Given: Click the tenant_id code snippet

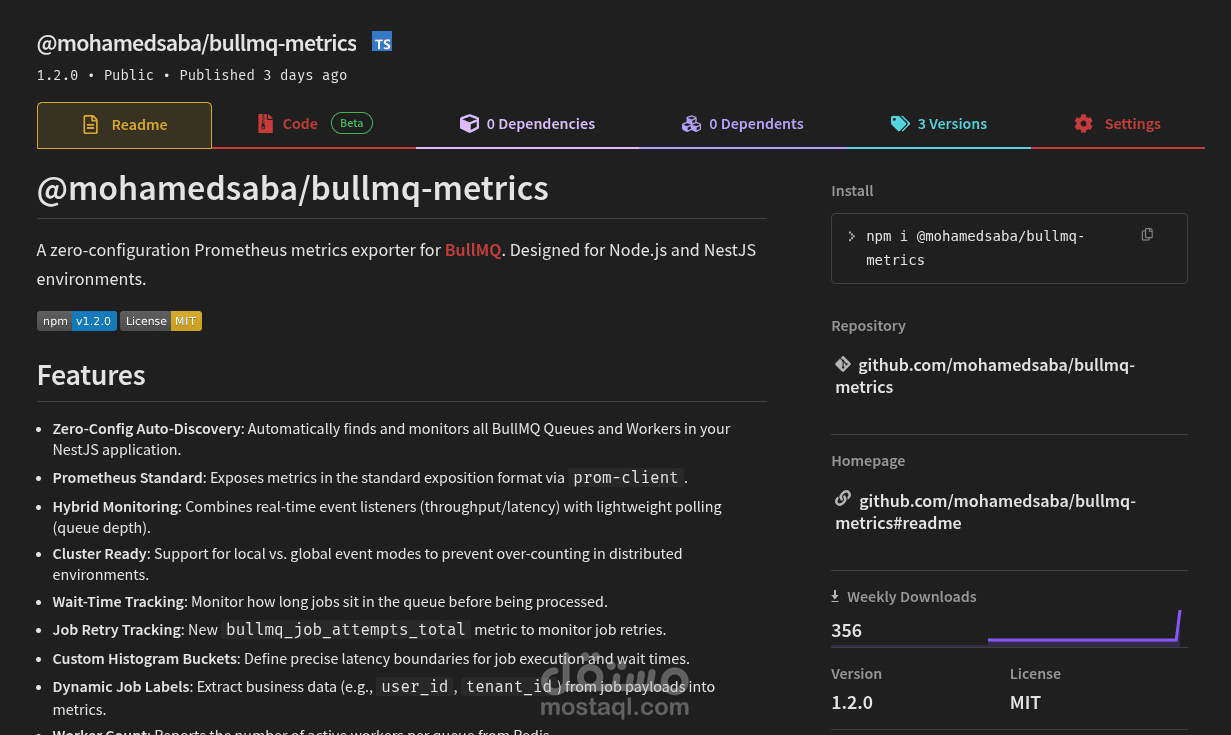Looking at the screenshot, I should pos(509,687).
